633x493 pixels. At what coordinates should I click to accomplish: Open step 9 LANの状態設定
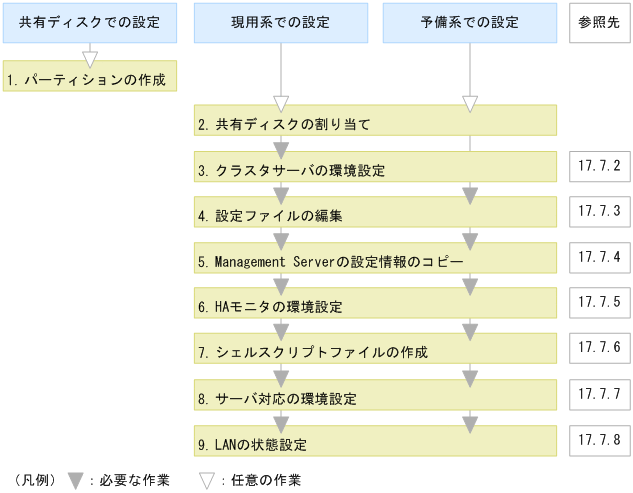375,442
